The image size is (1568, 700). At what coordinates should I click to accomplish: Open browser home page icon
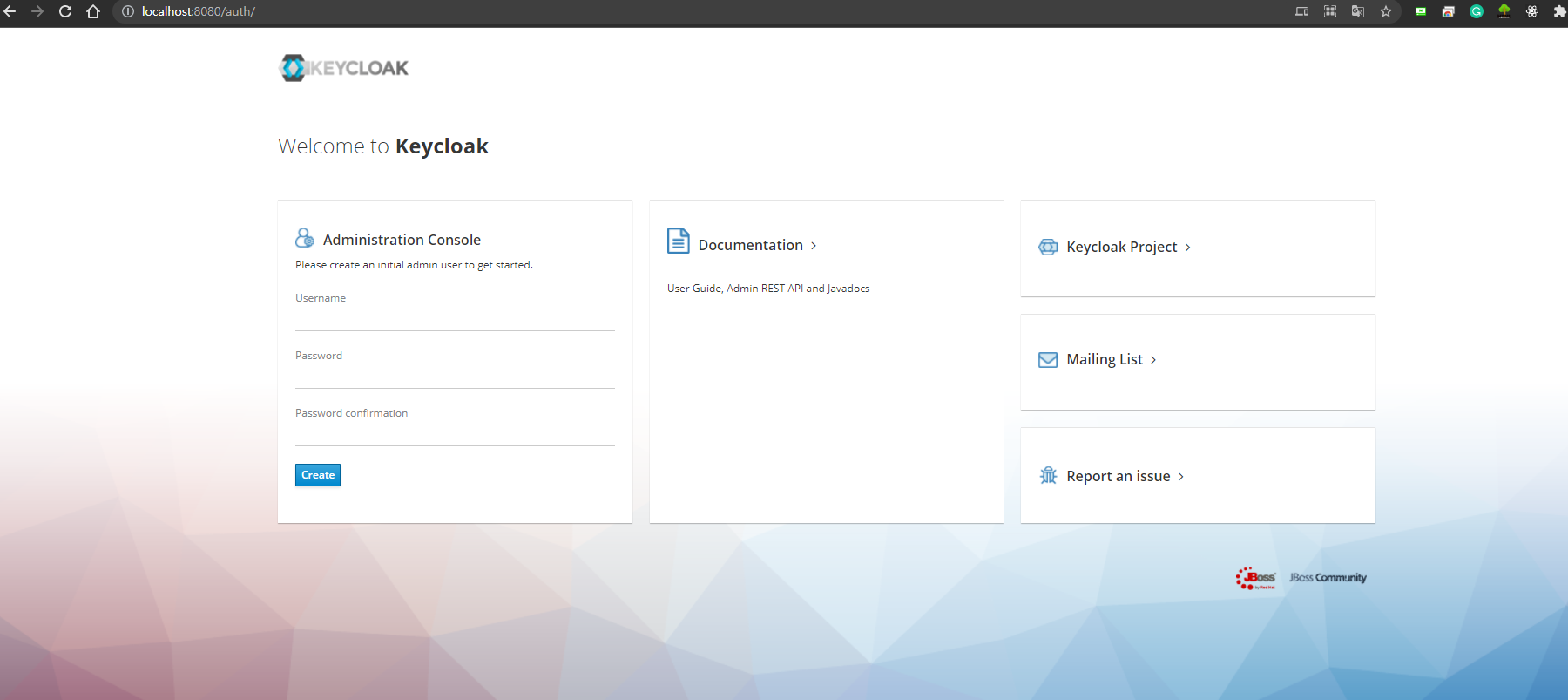point(93,11)
